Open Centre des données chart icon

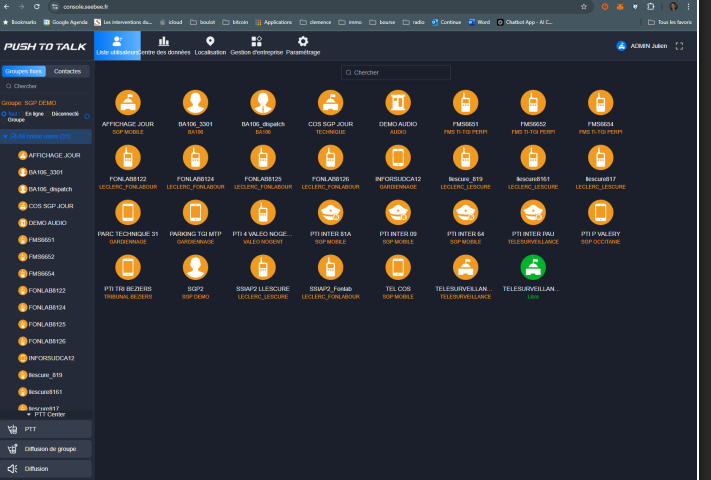[164, 41]
